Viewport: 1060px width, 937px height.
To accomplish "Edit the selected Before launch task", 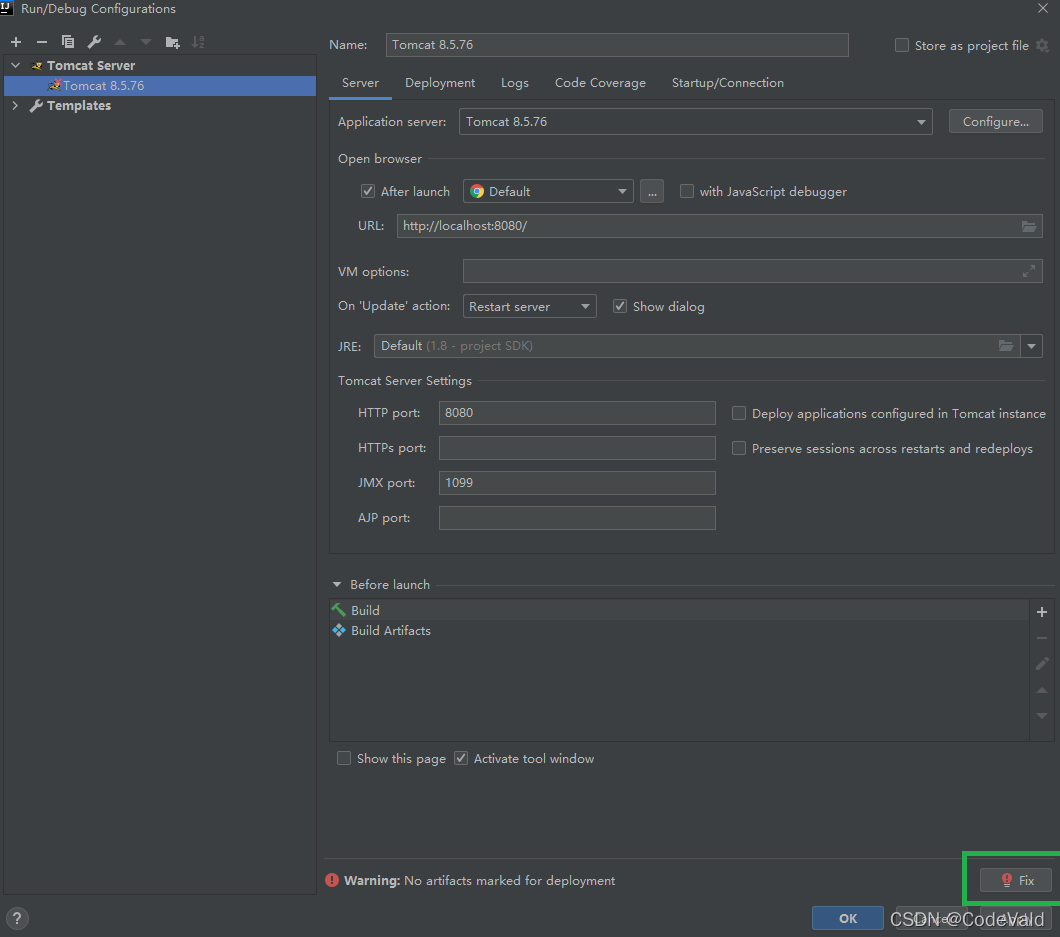I will tap(1042, 664).
